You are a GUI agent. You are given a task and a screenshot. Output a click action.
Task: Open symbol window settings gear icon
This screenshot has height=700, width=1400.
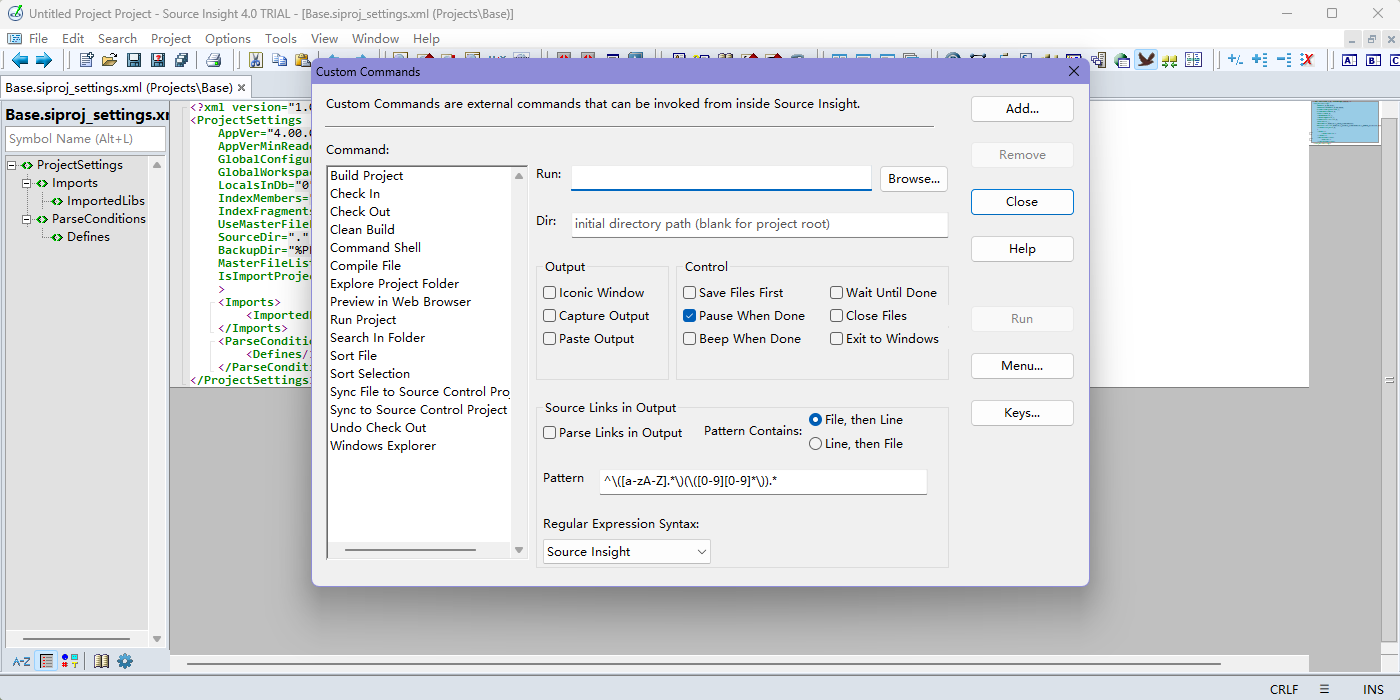[125, 661]
